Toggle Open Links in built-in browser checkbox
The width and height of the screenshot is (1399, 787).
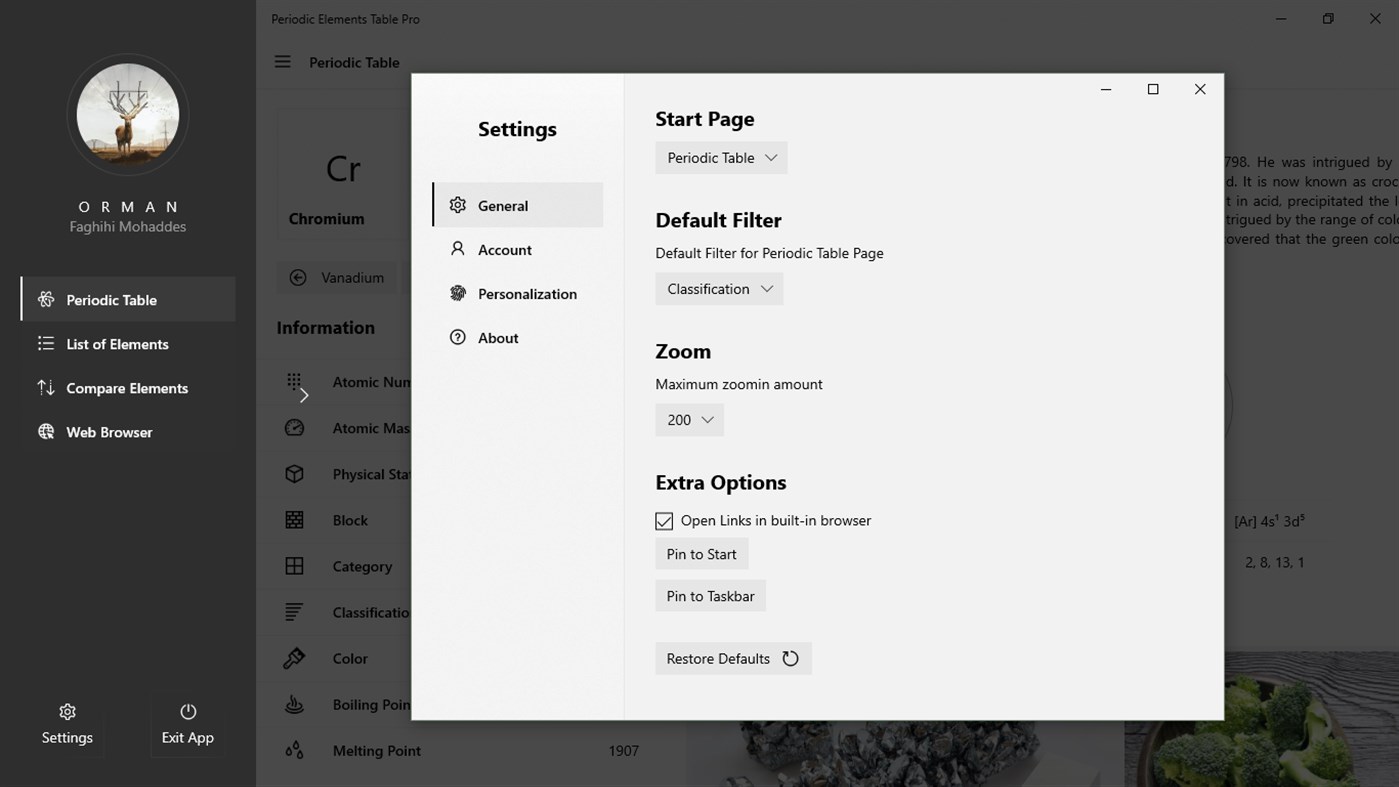tap(664, 521)
